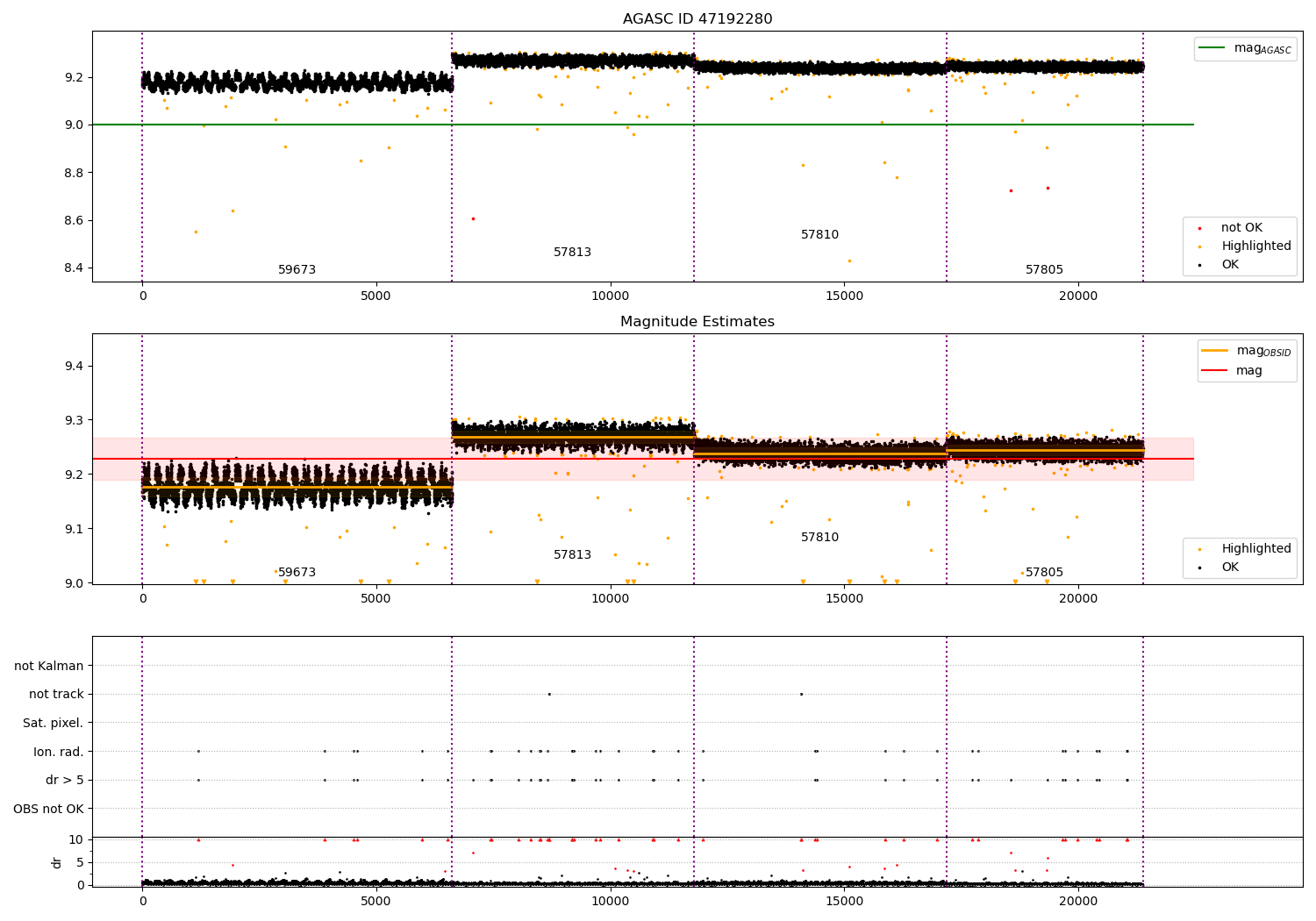Click the obsid label 57810 in top plot
The width and height of the screenshot is (1316, 921).
click(819, 235)
